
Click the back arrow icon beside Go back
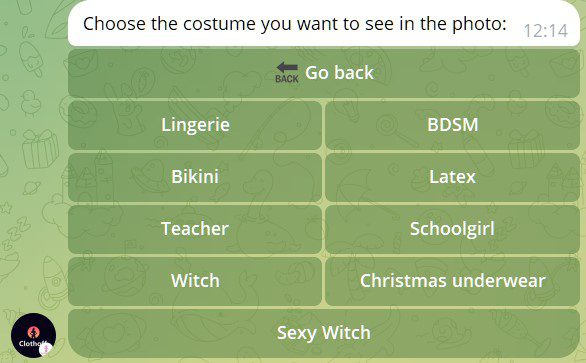[x=287, y=68]
